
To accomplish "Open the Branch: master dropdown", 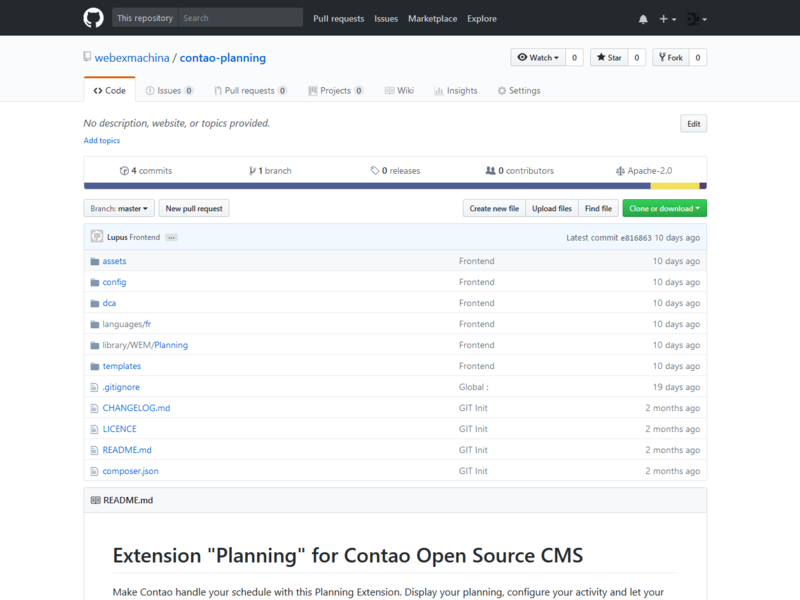I will (x=119, y=208).
